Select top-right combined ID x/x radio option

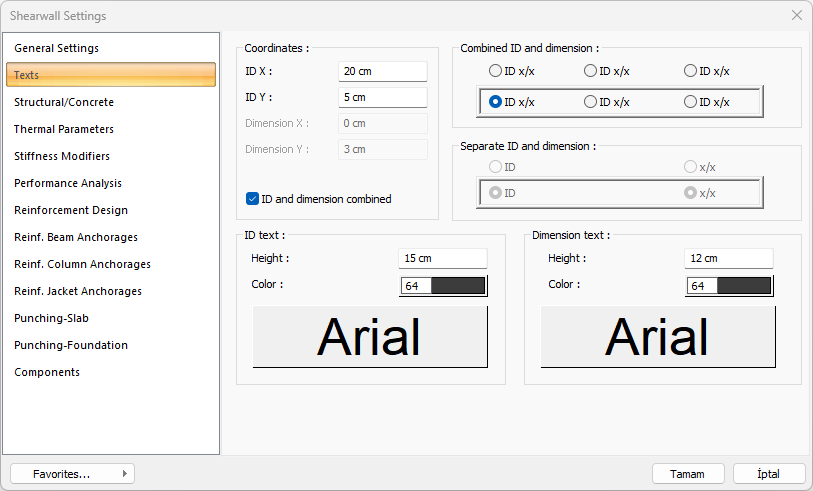click(690, 71)
